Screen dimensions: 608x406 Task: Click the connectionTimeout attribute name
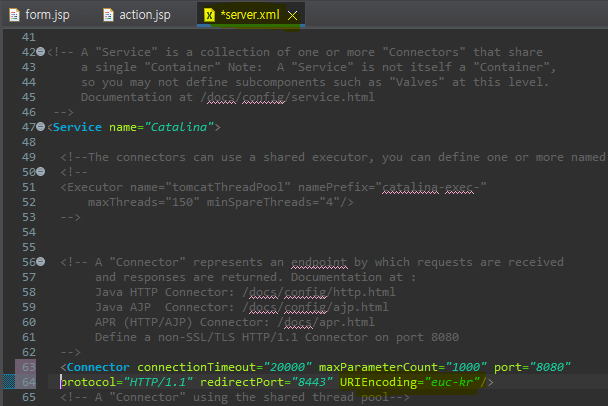point(197,367)
